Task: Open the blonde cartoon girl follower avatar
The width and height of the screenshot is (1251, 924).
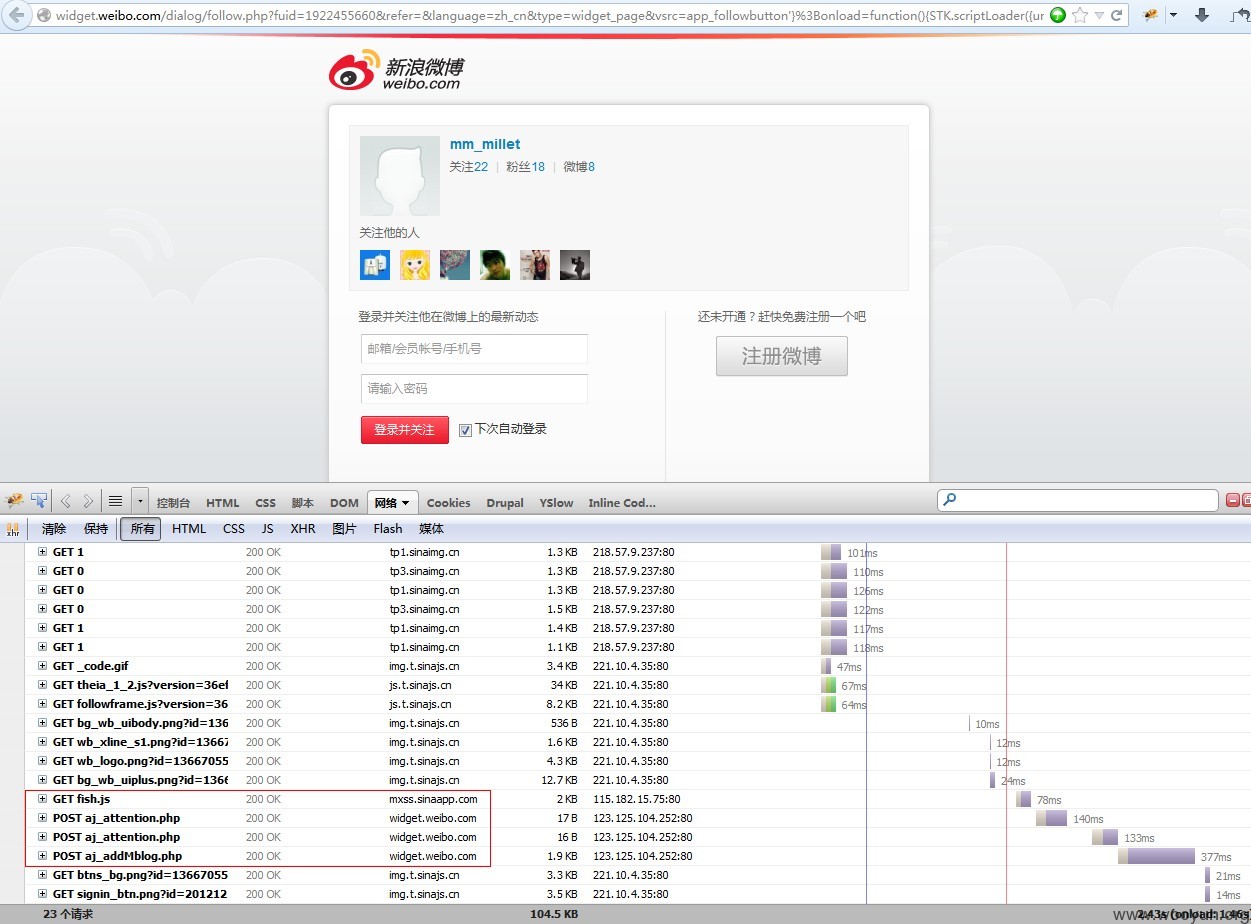Action: click(415, 265)
